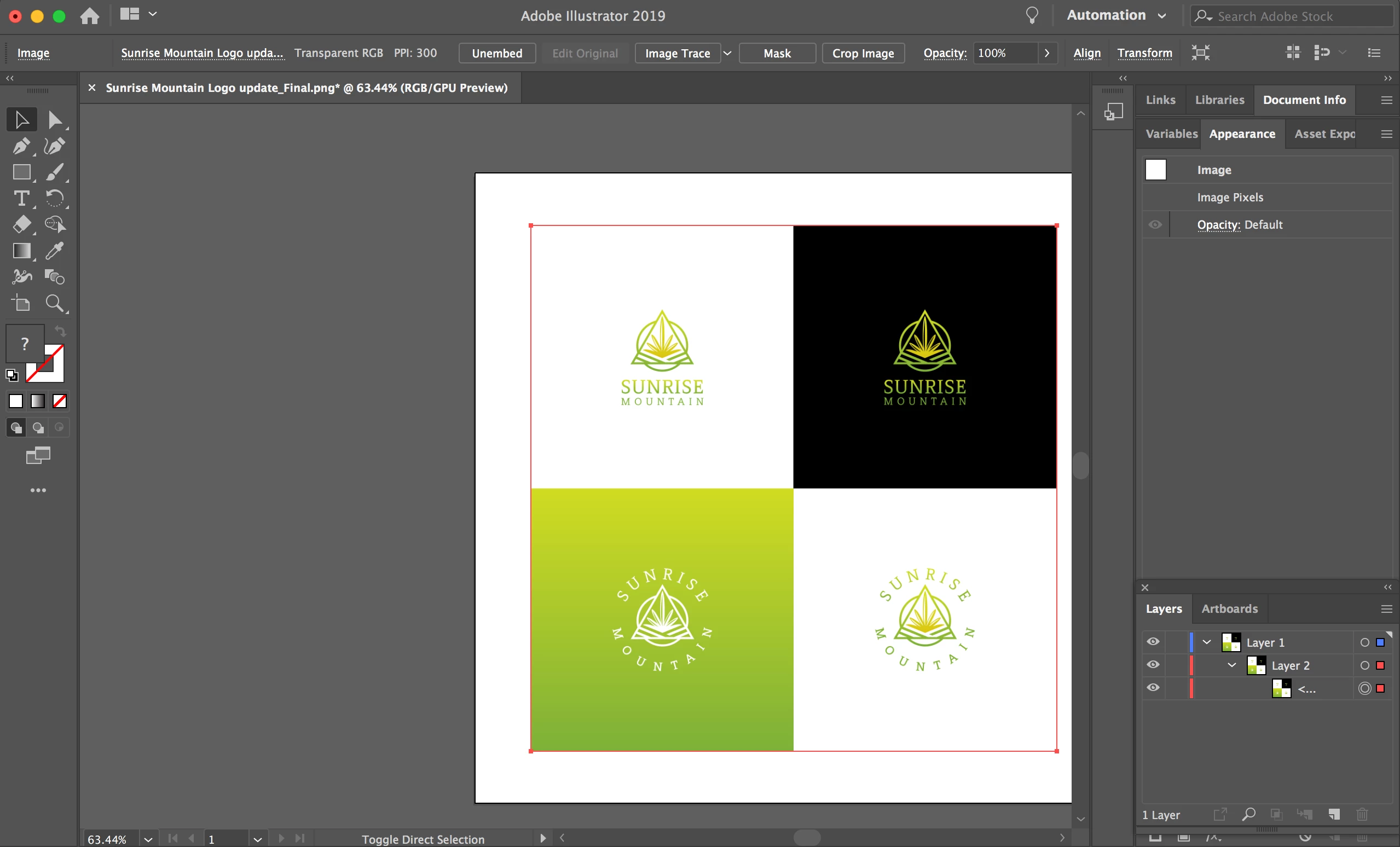
Task: Toggle visibility of Layer 2
Action: tap(1152, 665)
